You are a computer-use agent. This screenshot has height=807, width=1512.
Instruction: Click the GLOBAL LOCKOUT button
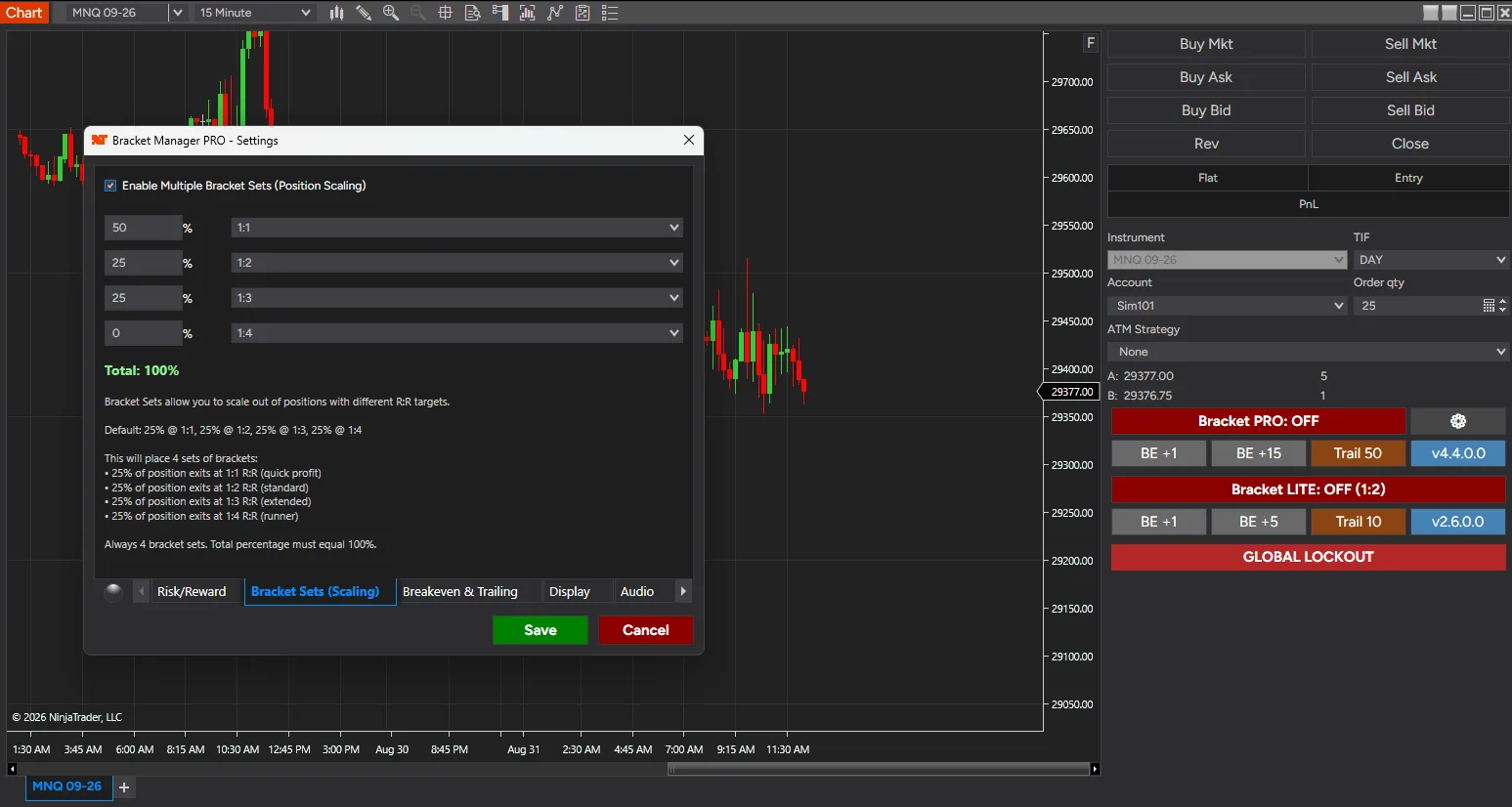click(1308, 557)
